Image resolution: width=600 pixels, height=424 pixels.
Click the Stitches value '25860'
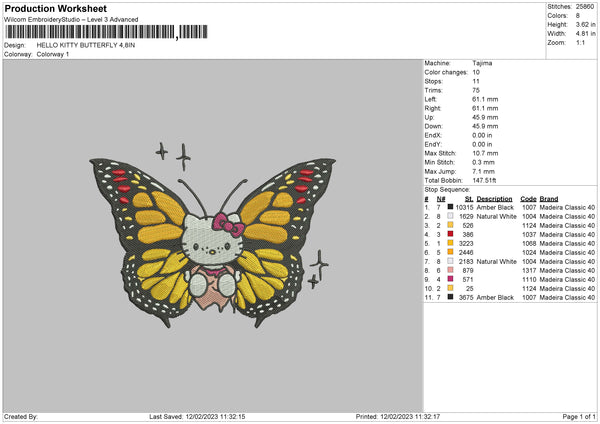coord(585,7)
